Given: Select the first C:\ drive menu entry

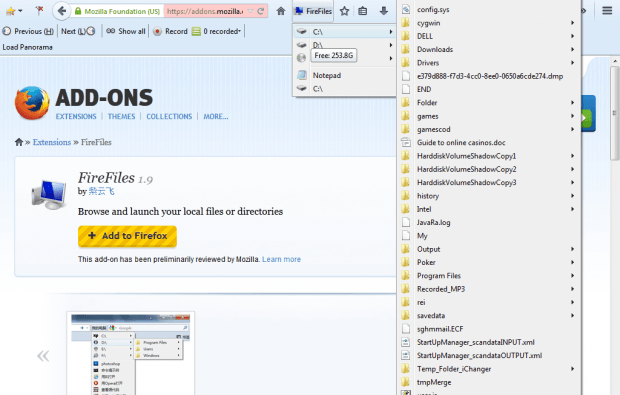Looking at the screenshot, I should tap(345, 32).
